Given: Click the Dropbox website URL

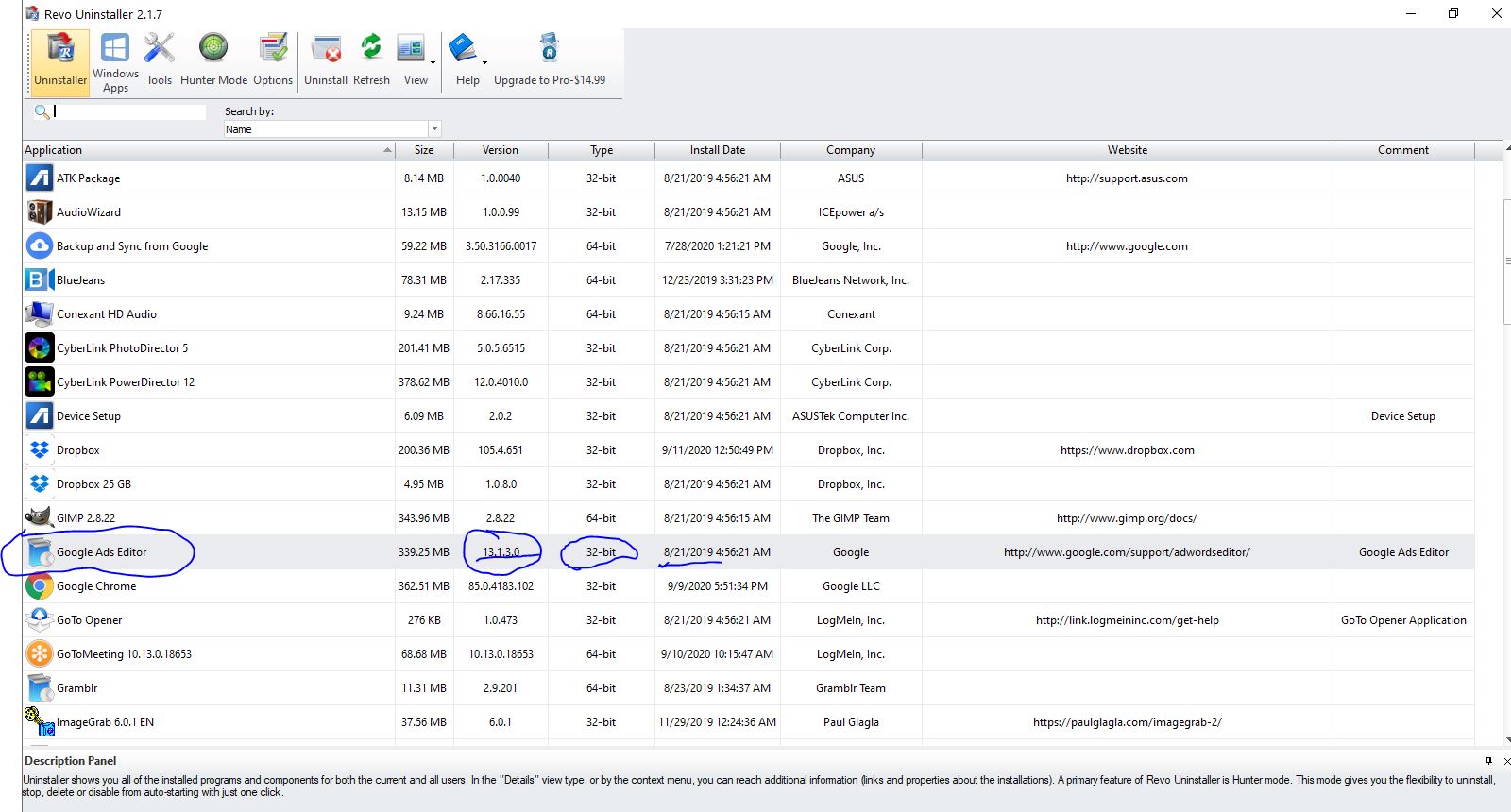Looking at the screenshot, I should 1128,450.
